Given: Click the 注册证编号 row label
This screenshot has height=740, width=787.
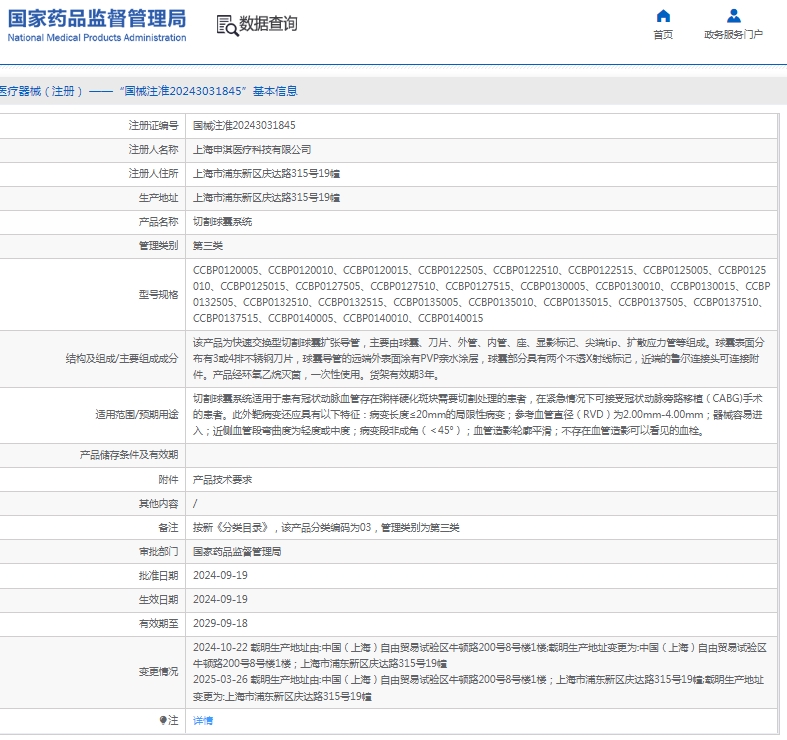Looking at the screenshot, I should coord(153,126).
